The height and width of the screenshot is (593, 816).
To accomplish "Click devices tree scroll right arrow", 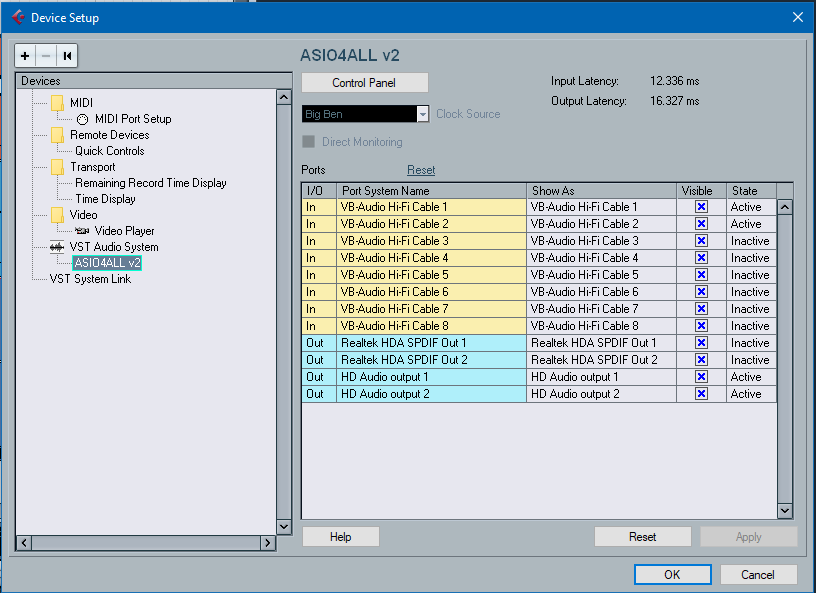I will pos(267,543).
